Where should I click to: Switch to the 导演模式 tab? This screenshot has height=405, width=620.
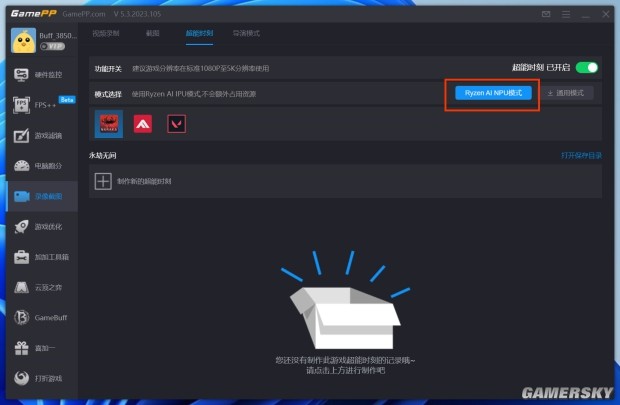pyautogui.click(x=246, y=33)
